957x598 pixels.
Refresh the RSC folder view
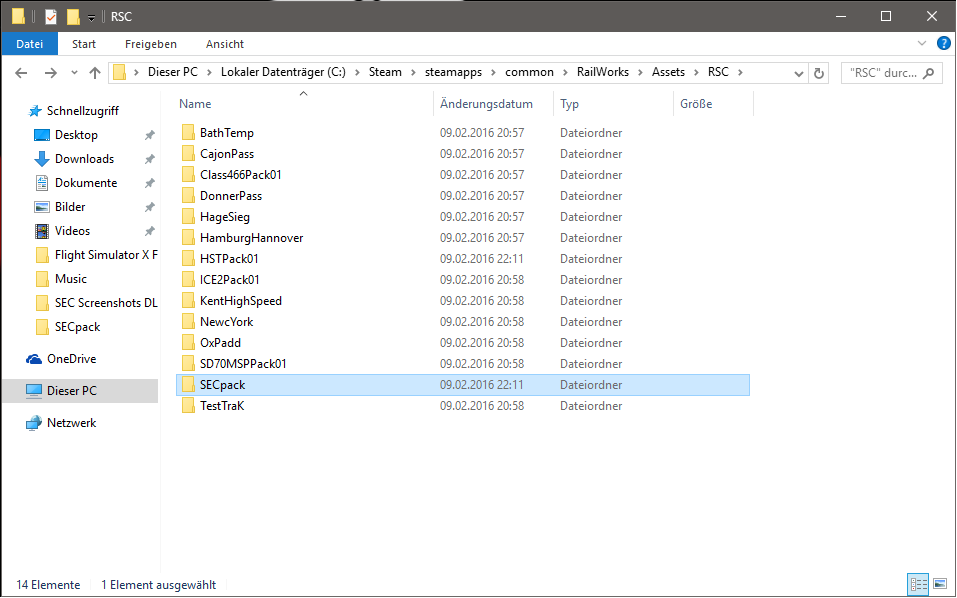tap(818, 74)
